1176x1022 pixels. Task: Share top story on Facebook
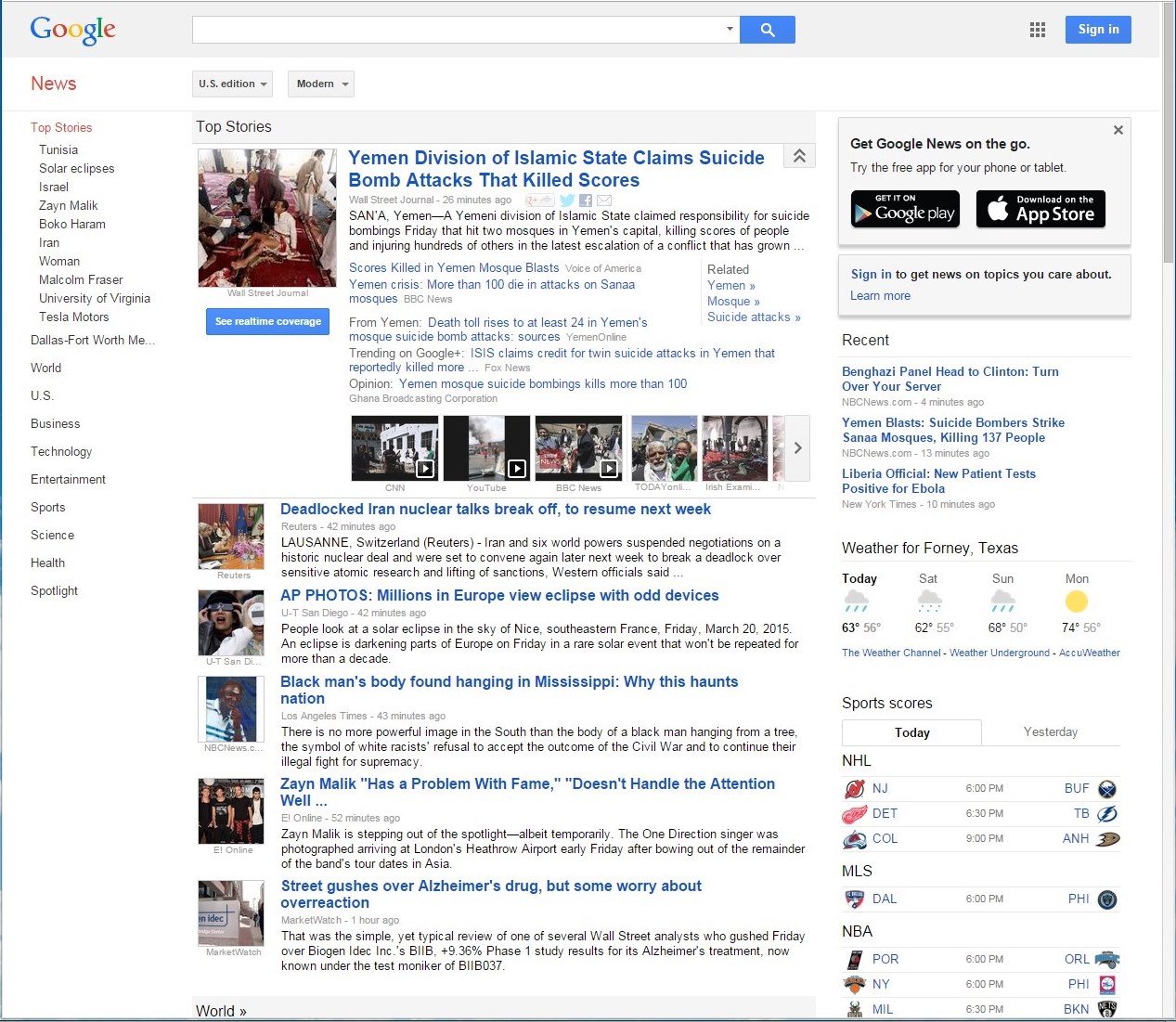tap(586, 201)
